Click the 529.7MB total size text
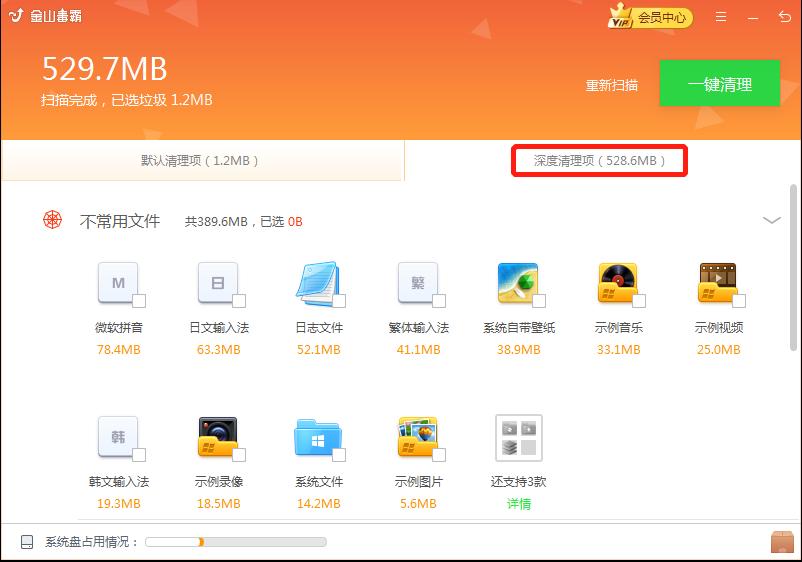The width and height of the screenshot is (802, 562). (x=104, y=69)
